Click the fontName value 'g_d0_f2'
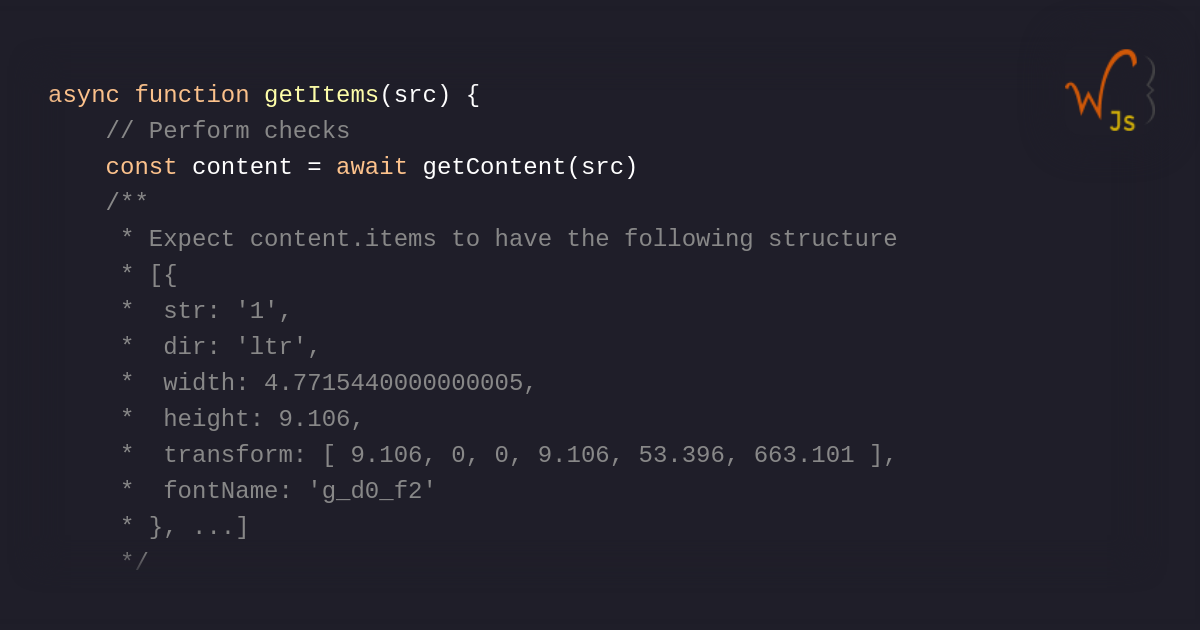The height and width of the screenshot is (630, 1200). (371, 491)
